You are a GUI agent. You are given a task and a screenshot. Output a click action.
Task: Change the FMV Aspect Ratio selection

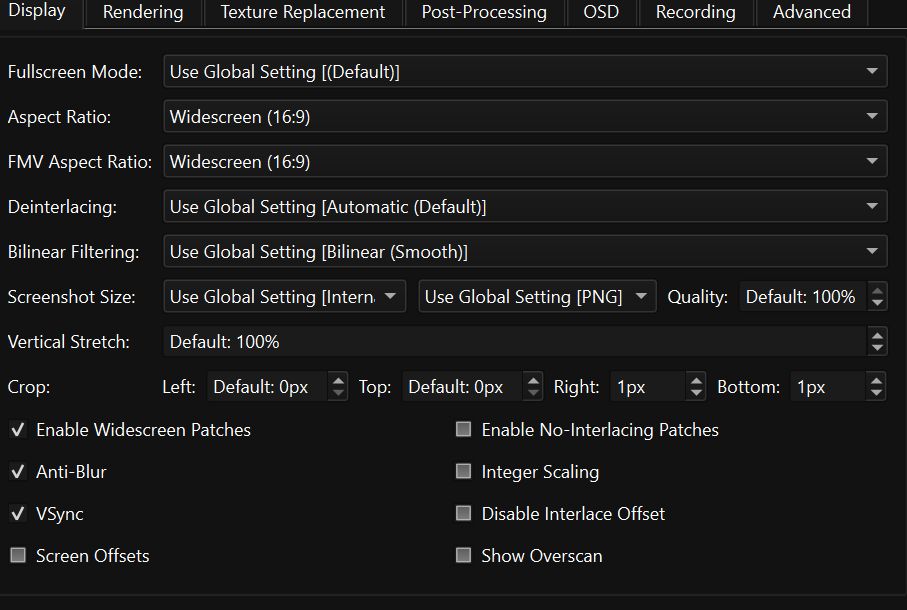[x=525, y=161]
